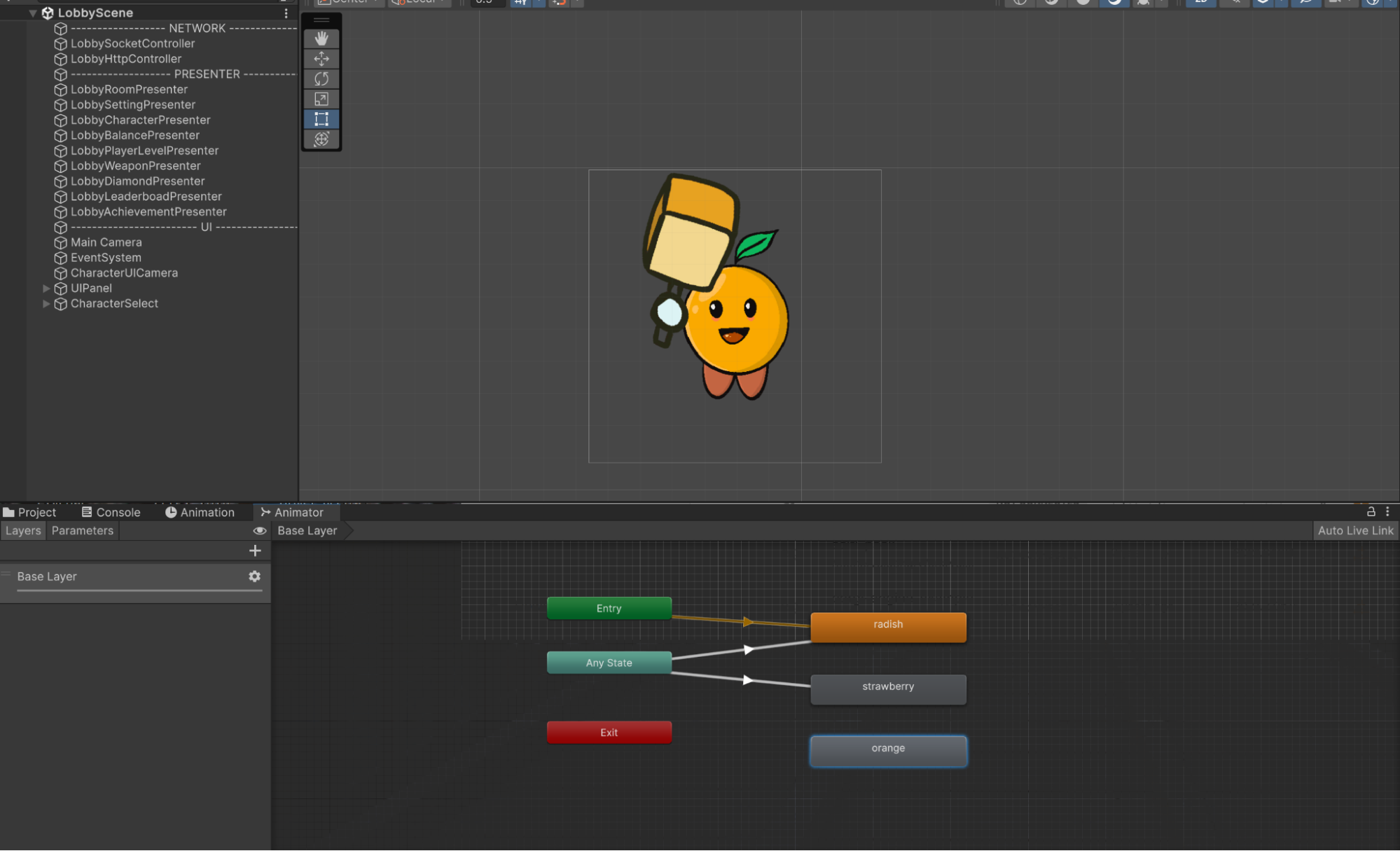Open the Parameters tab in Animator
Screen dimensions: 1400x851
point(83,531)
